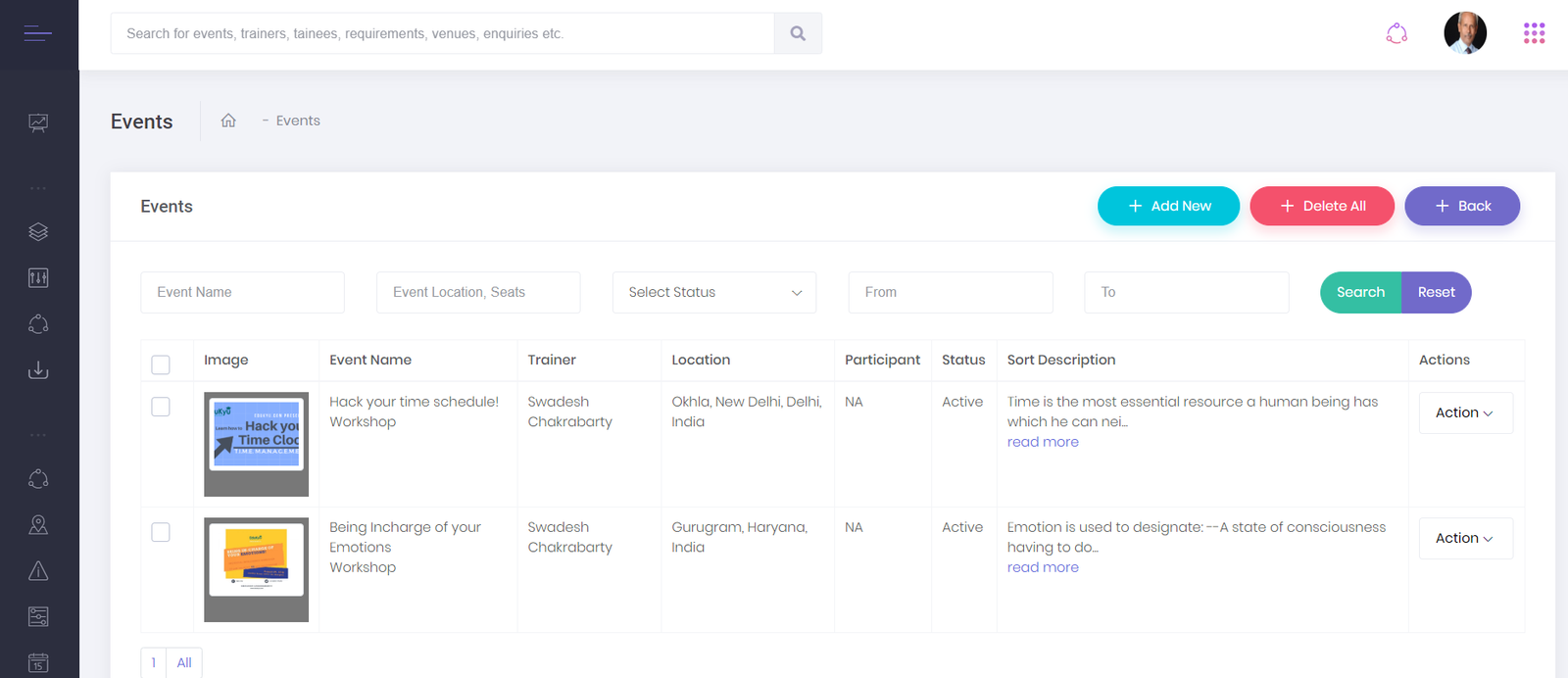Select checkbox for Being Incharge of your Emotions
Screen dimensions: 1568x678
(161, 532)
